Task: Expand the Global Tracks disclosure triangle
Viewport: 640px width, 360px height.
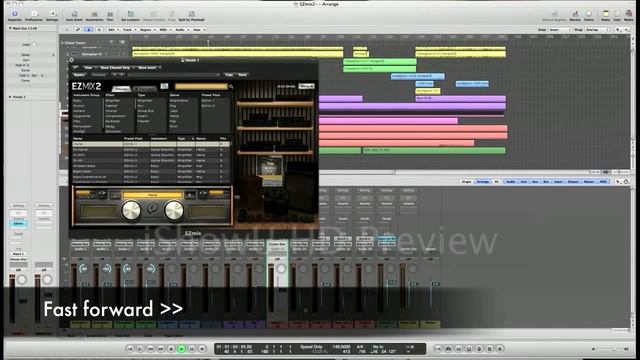Action: click(x=62, y=42)
